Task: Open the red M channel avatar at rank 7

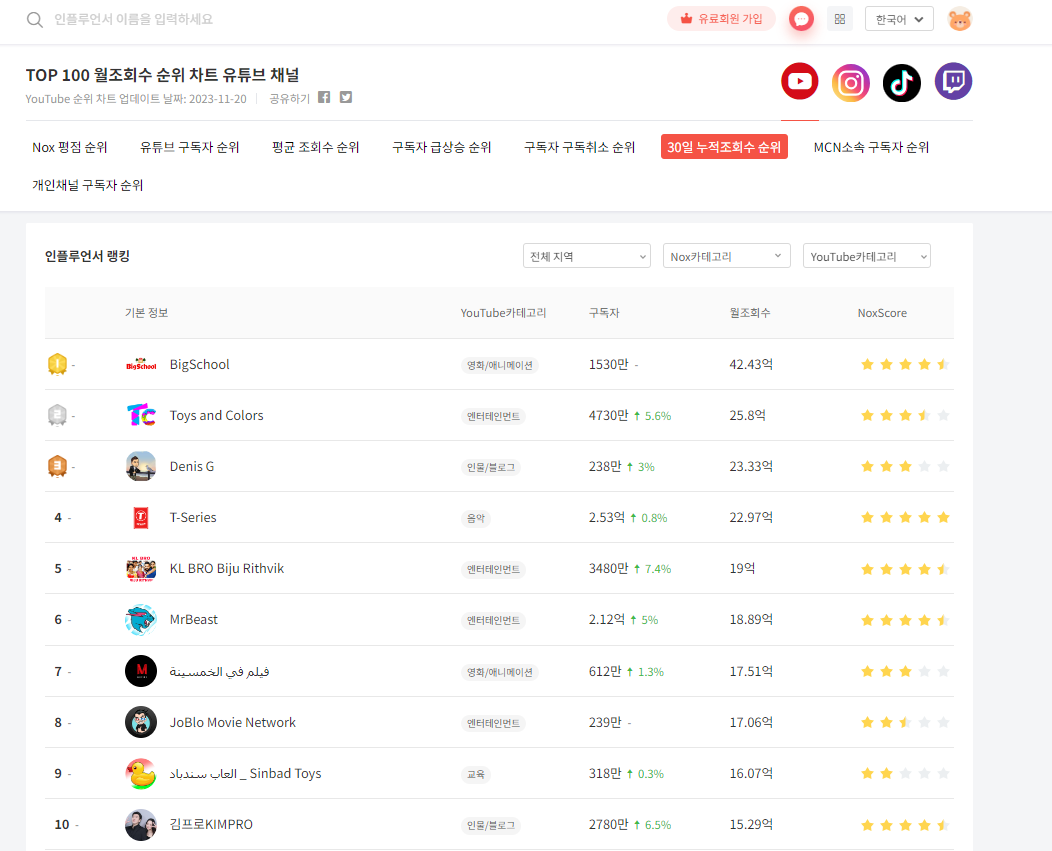Action: (x=141, y=671)
